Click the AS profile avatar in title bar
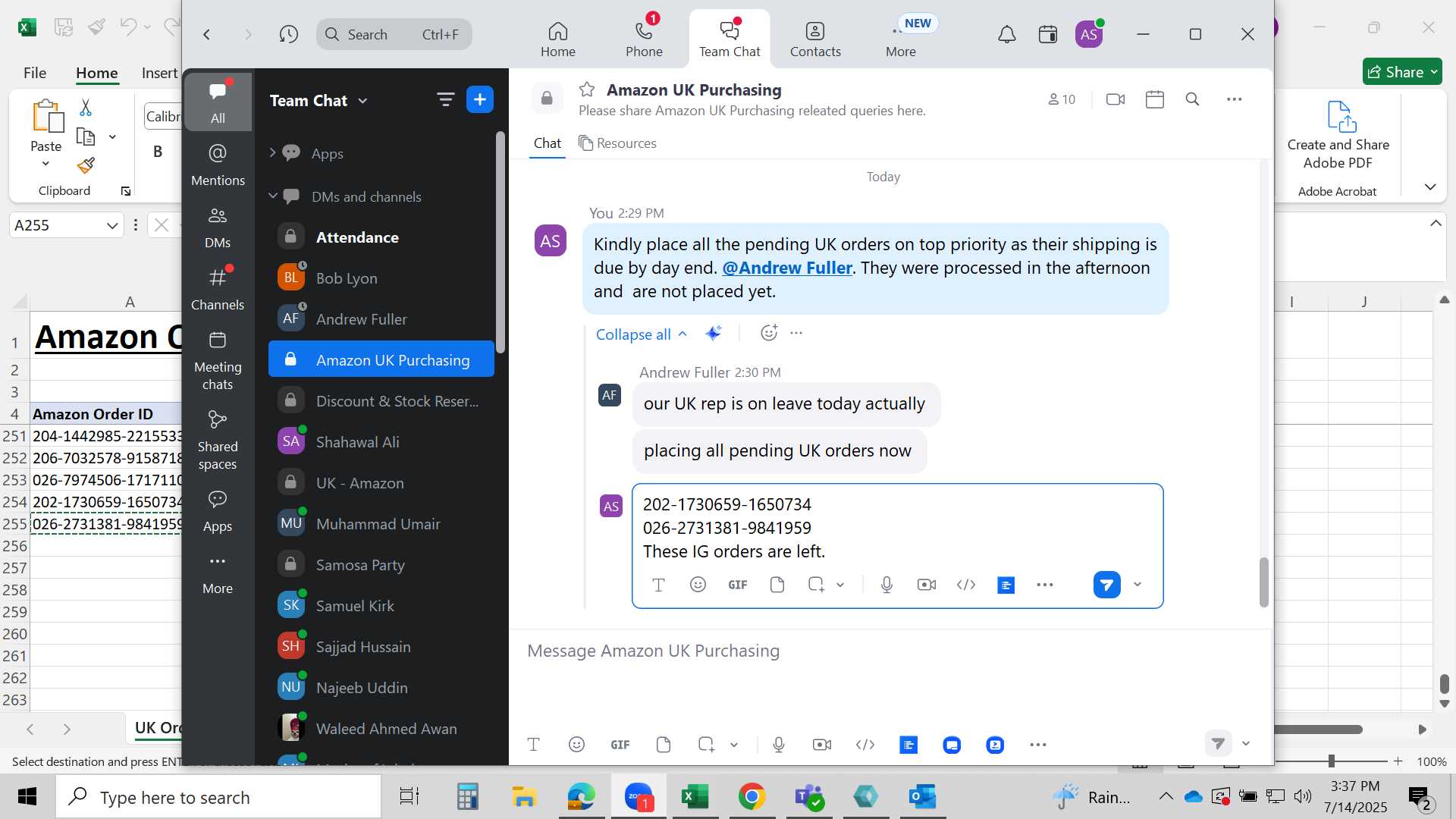This screenshot has width=1456, height=819. [1089, 34]
